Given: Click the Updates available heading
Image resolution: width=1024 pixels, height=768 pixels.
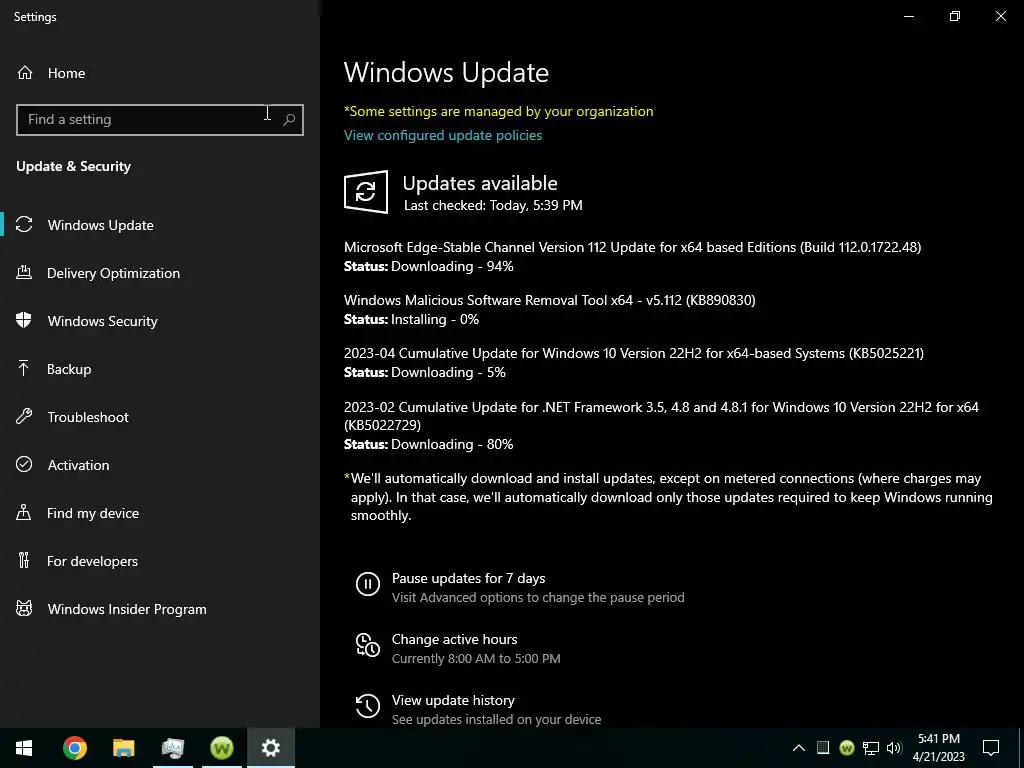Looking at the screenshot, I should coord(480,183).
